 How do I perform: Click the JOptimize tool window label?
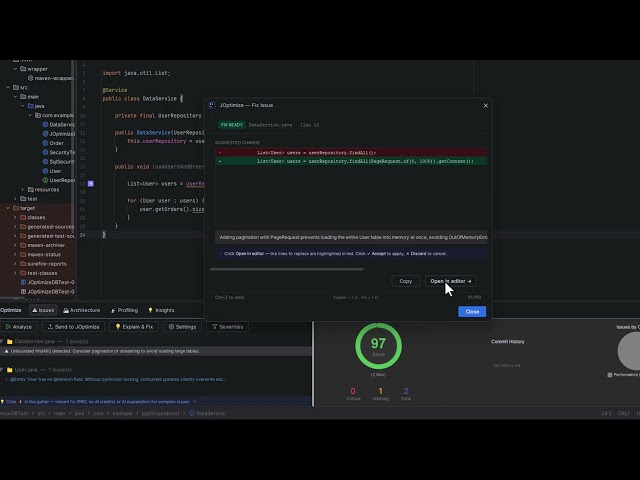point(11,310)
